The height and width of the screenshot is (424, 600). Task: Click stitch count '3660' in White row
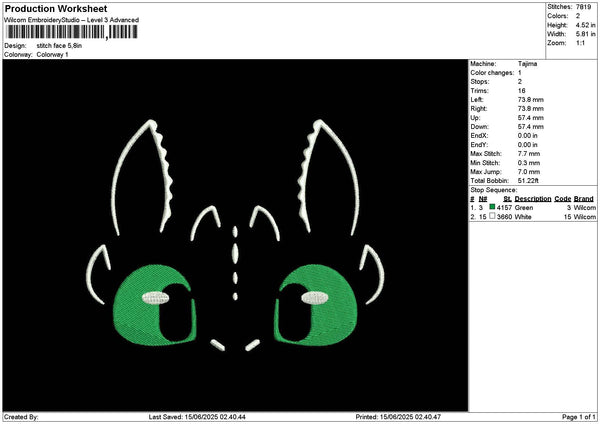tap(504, 217)
